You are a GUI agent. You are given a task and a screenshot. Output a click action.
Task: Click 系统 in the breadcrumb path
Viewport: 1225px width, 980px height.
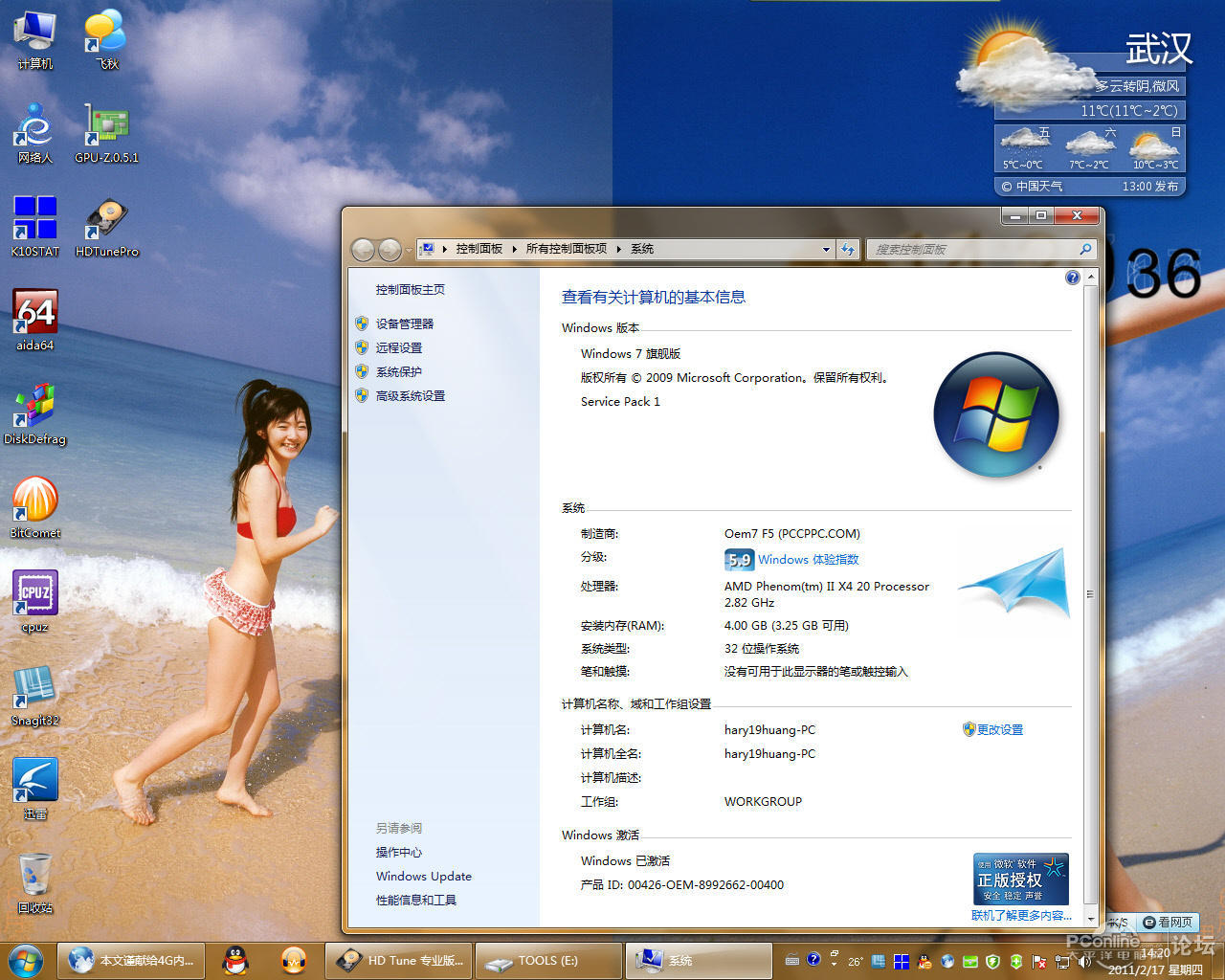pyautogui.click(x=642, y=249)
